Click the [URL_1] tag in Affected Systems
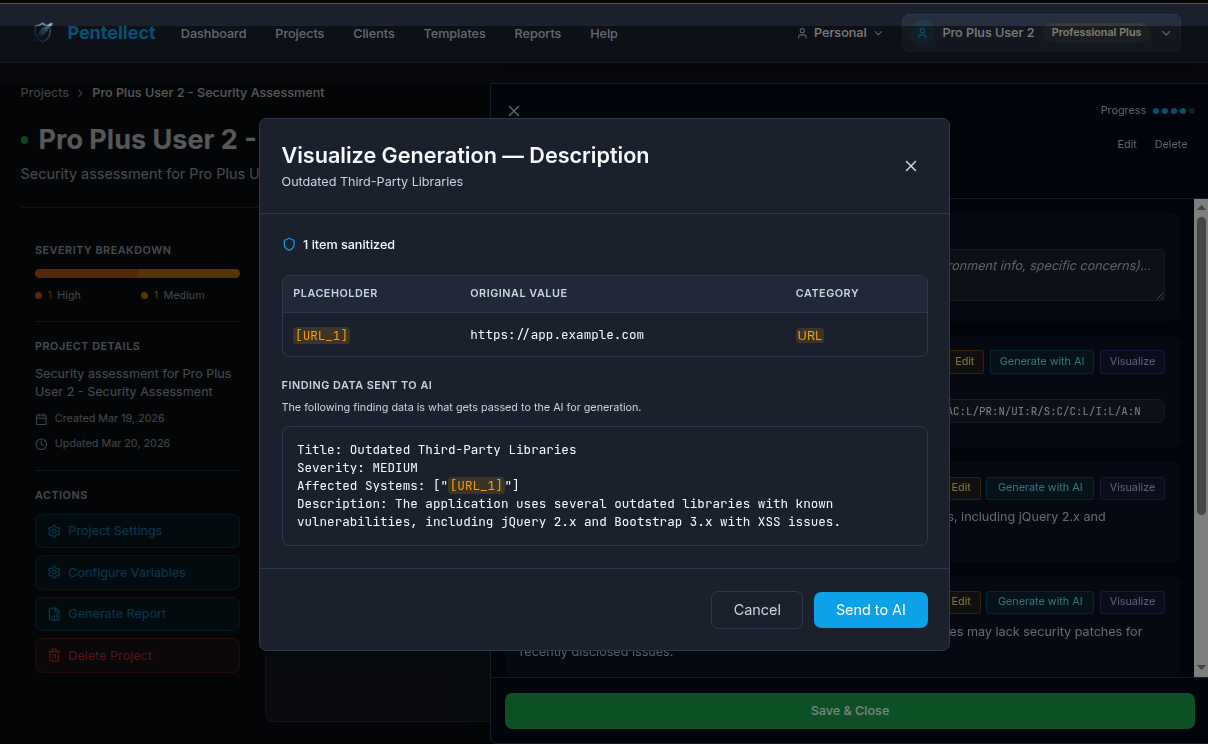Image resolution: width=1208 pixels, height=744 pixels. [x=476, y=485]
